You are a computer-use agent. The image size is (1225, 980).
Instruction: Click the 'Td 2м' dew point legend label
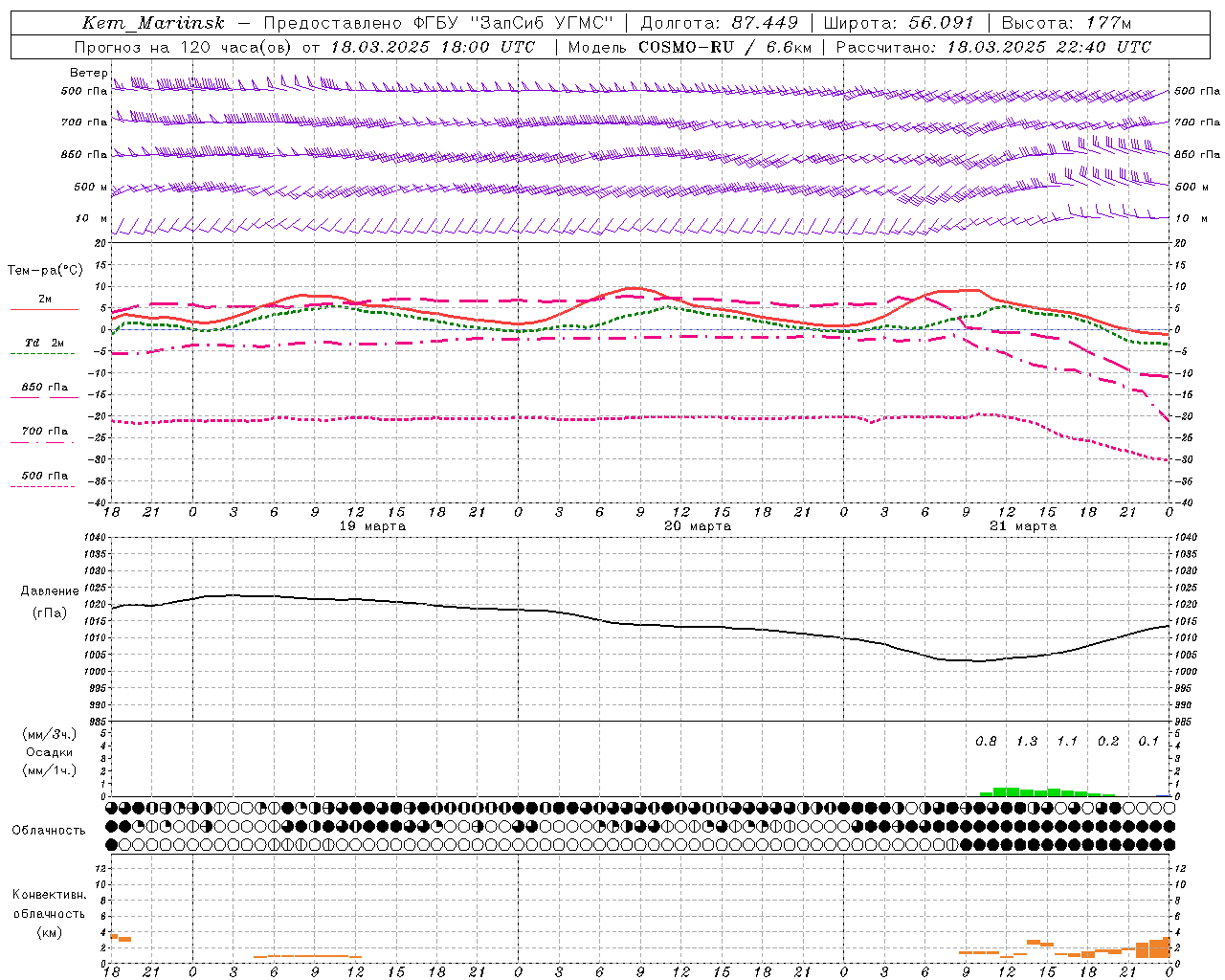click(x=45, y=343)
